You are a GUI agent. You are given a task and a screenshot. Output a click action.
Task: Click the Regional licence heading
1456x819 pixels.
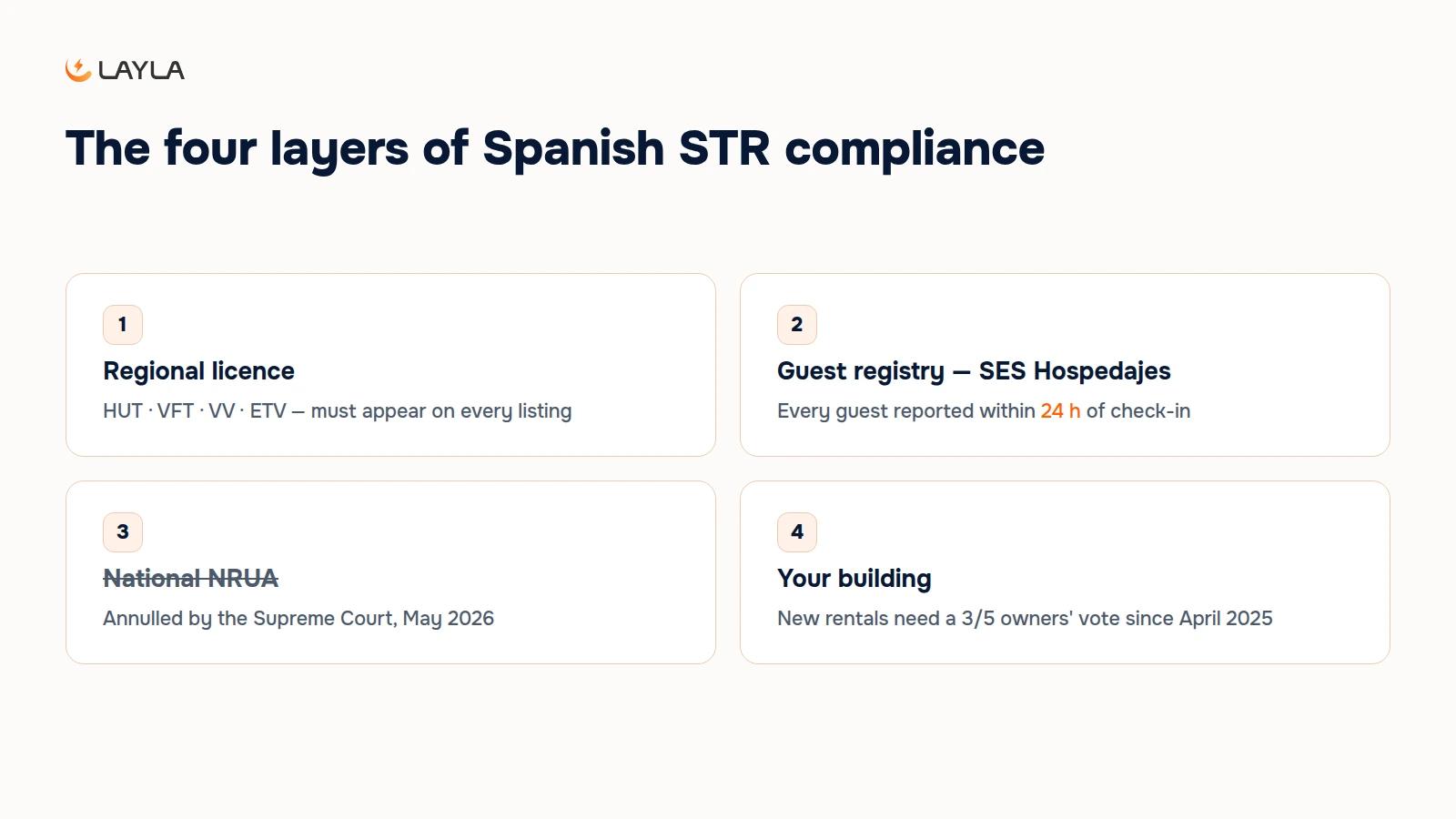198,371
